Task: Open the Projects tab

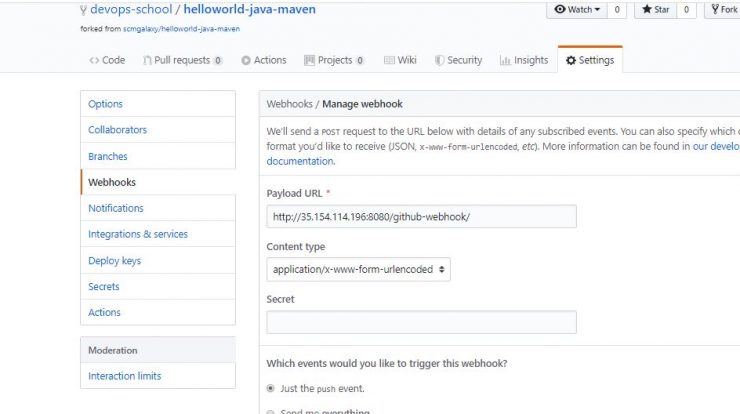Action: (x=334, y=60)
